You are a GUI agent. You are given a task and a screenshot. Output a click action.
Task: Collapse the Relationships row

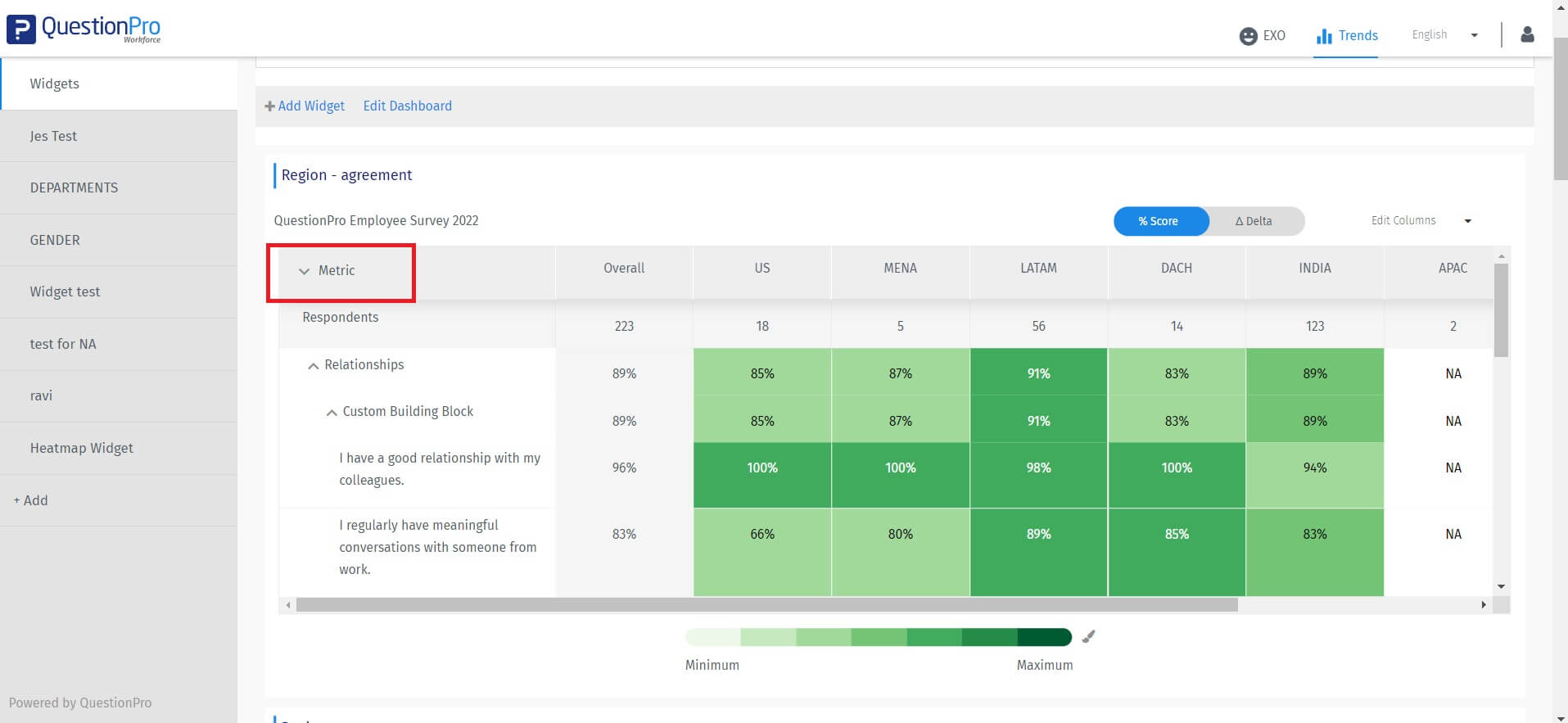pos(313,366)
